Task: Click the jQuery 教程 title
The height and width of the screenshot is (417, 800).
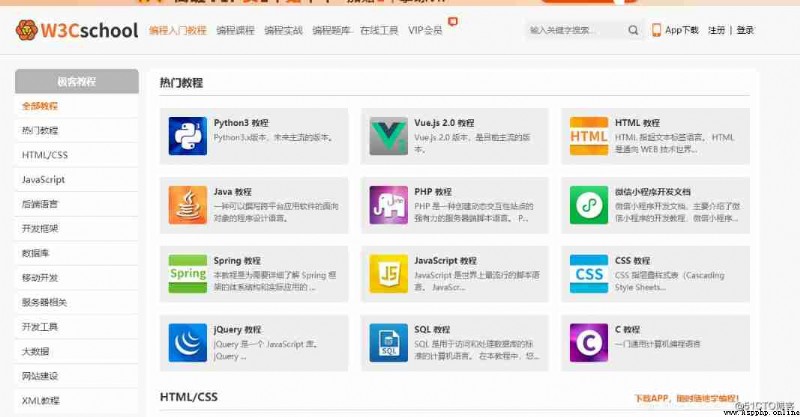Action: point(237,330)
